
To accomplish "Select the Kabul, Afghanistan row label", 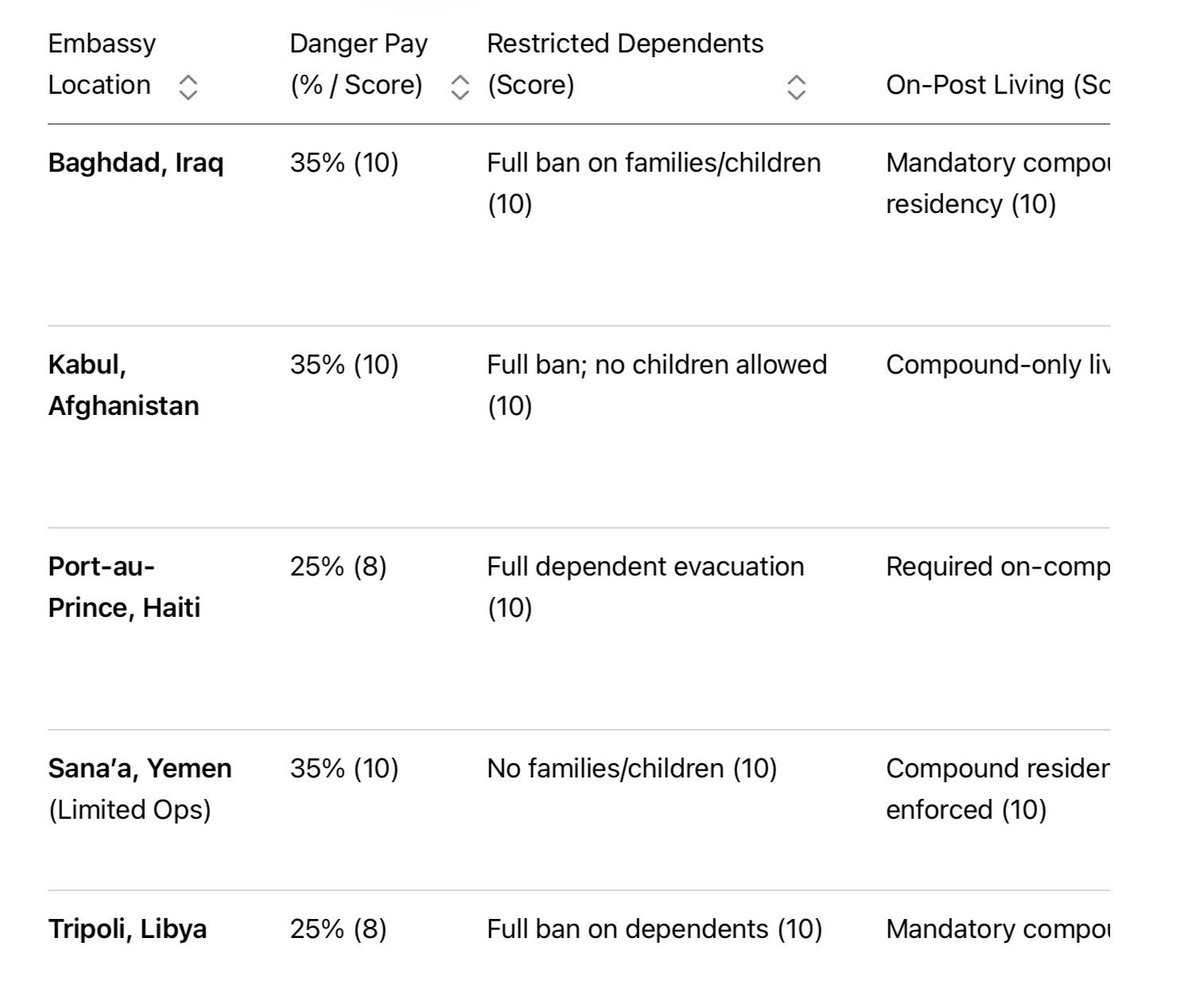I will coord(124,385).
